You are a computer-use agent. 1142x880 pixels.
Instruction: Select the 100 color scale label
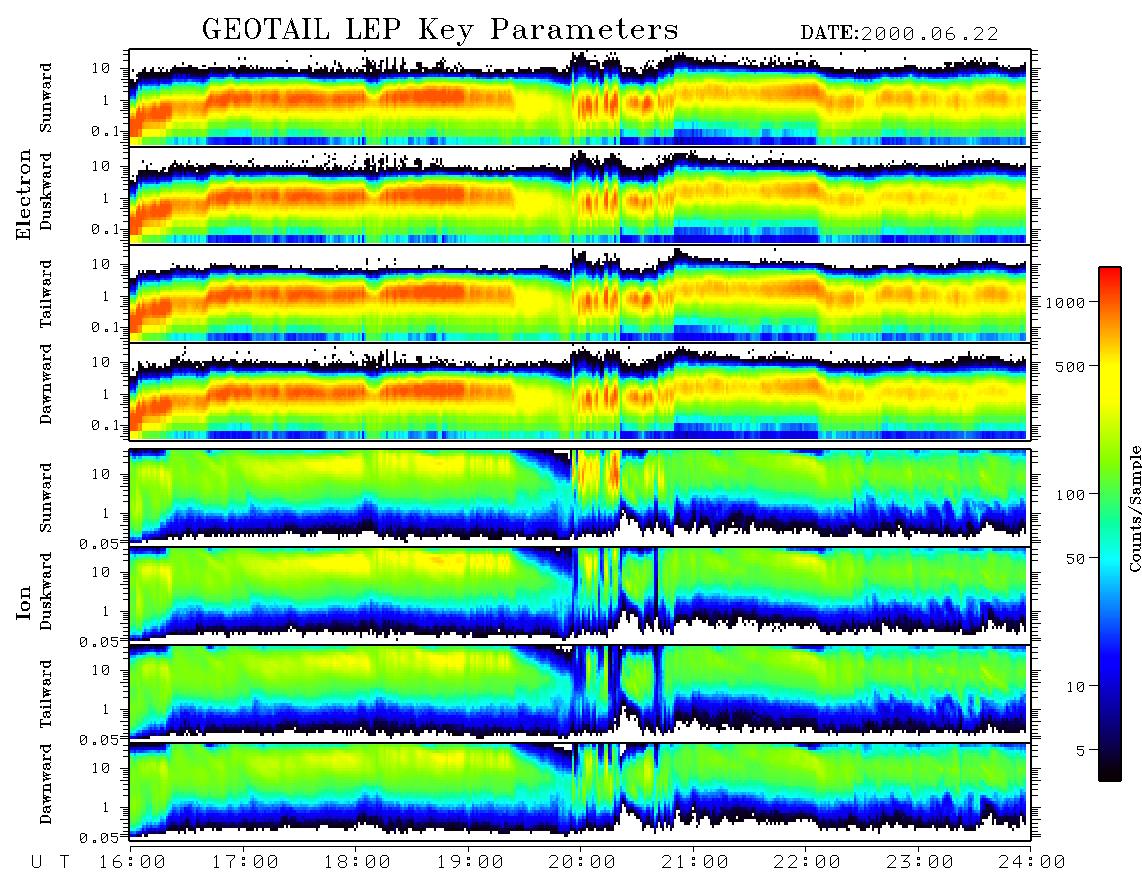pyautogui.click(x=1071, y=495)
